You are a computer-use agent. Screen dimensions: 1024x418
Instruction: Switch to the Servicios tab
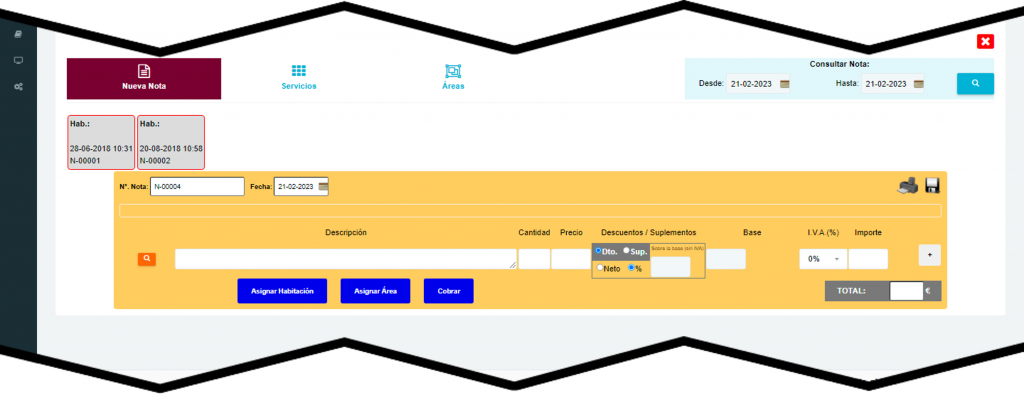point(298,77)
